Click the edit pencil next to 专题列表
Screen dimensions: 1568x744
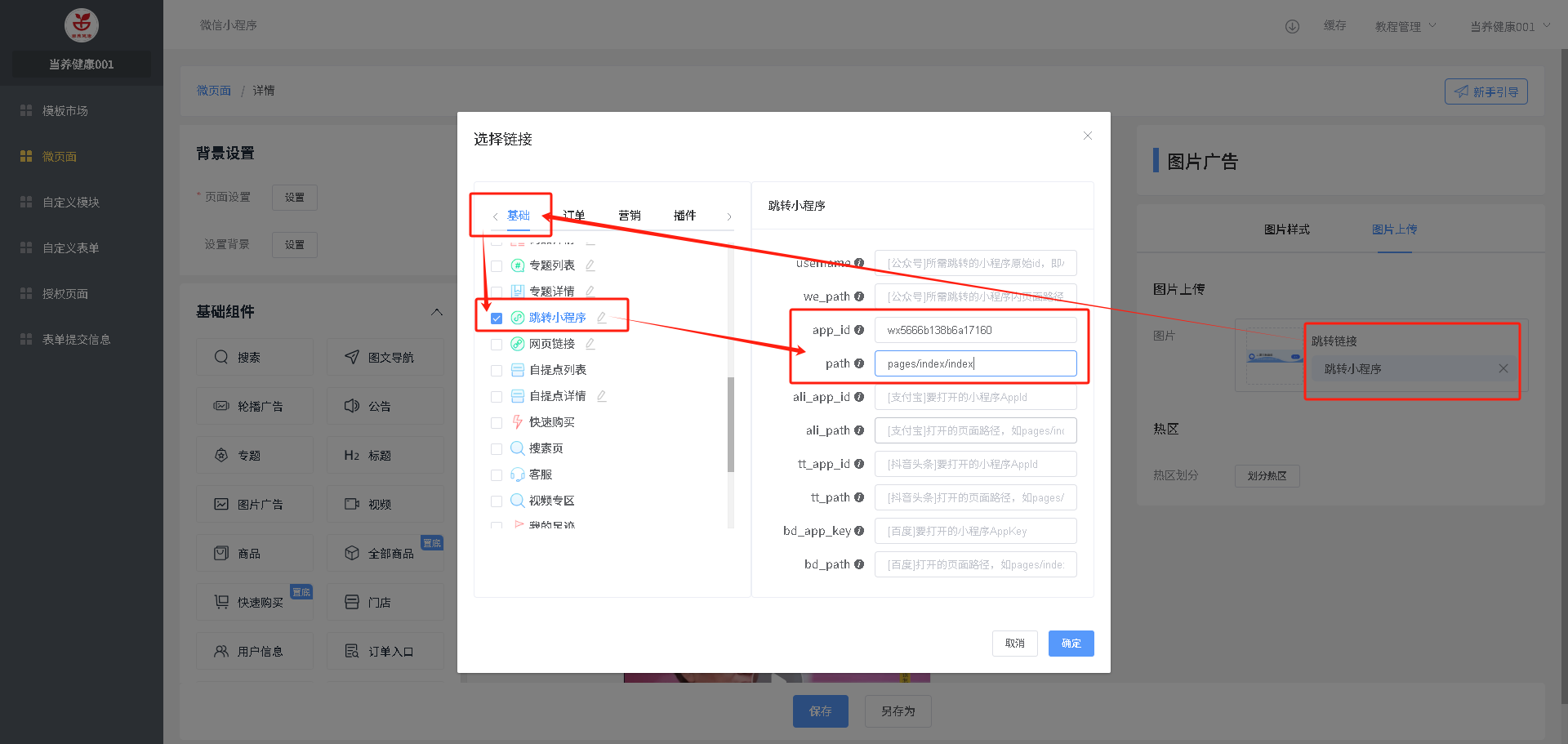(590, 265)
